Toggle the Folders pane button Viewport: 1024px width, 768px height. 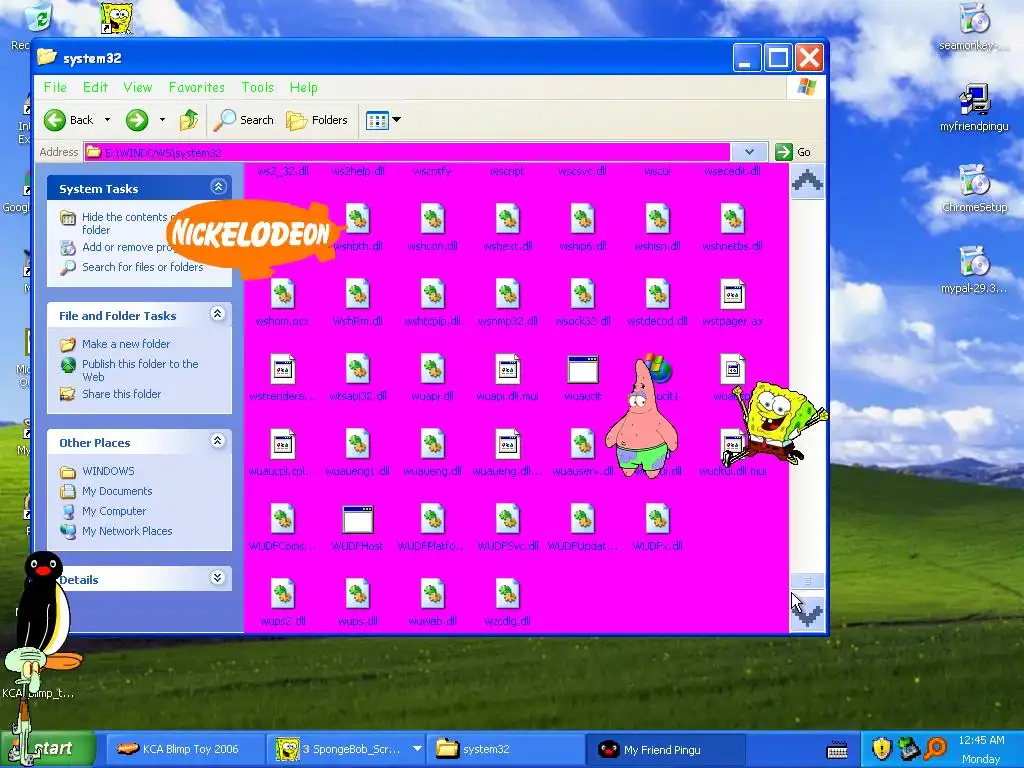coord(317,120)
